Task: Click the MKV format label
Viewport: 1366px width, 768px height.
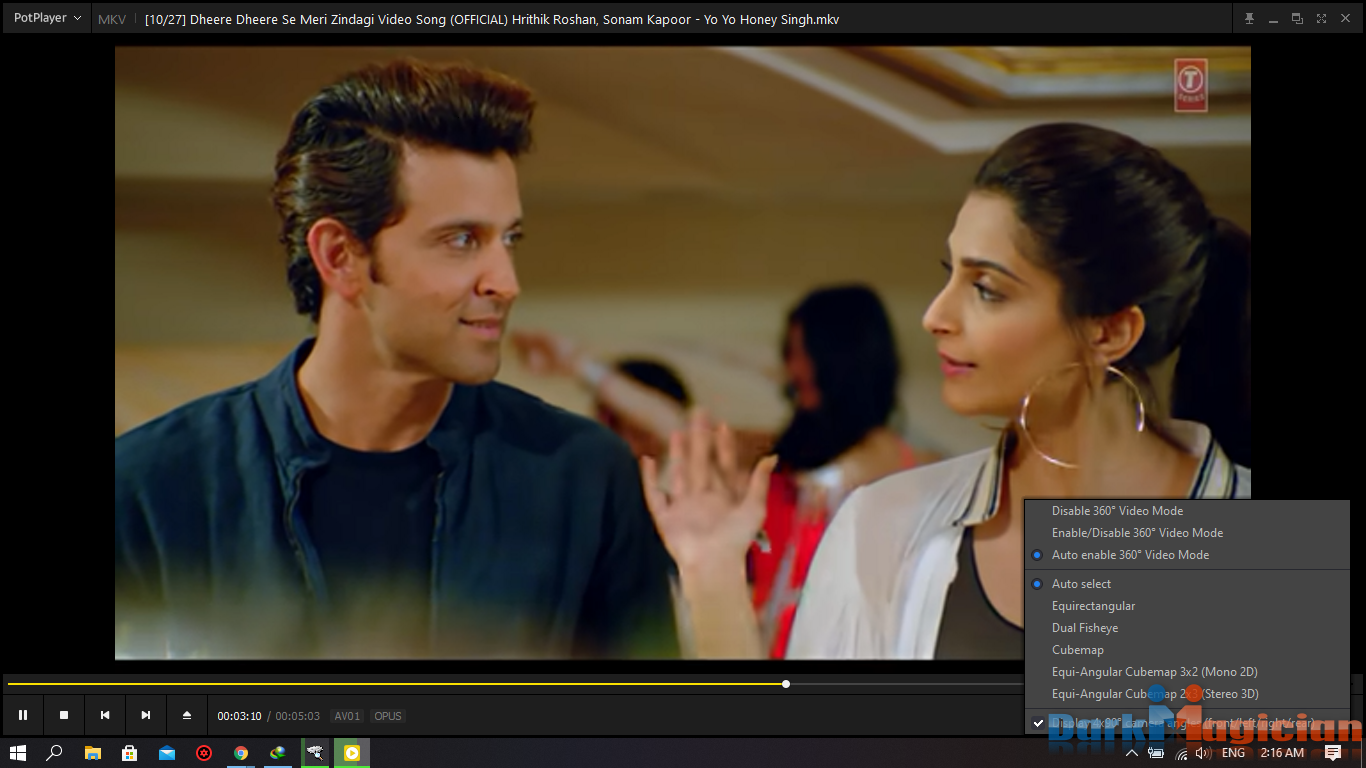Action: (112, 19)
